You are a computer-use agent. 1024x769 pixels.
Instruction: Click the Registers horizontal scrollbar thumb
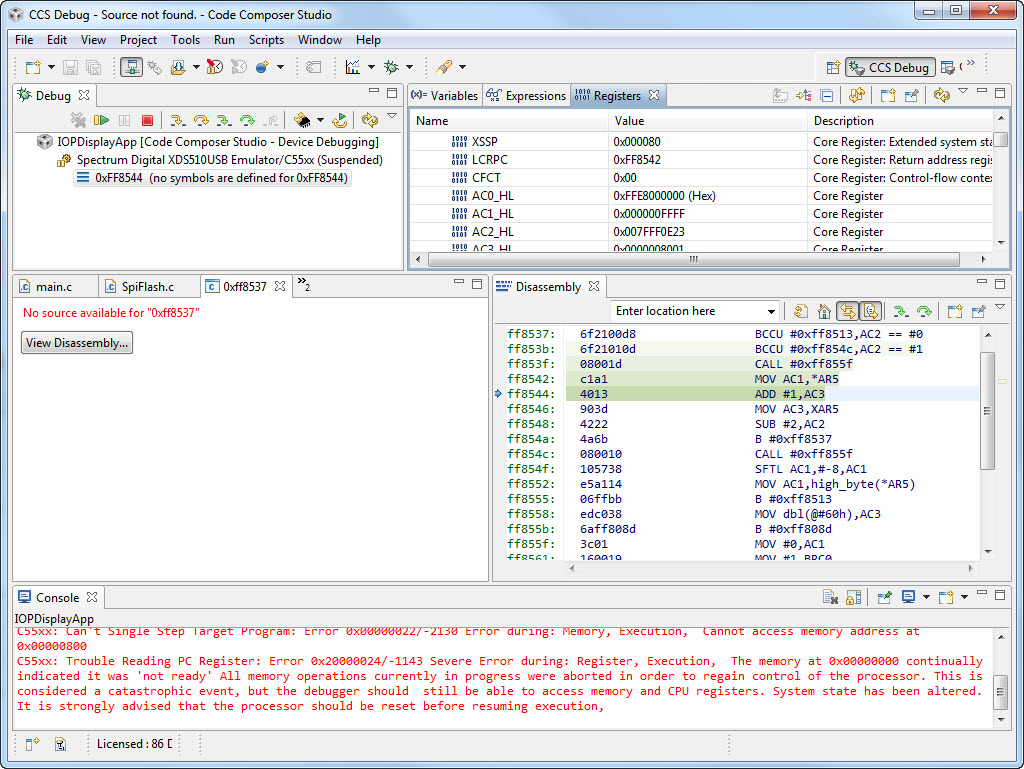click(x=694, y=259)
